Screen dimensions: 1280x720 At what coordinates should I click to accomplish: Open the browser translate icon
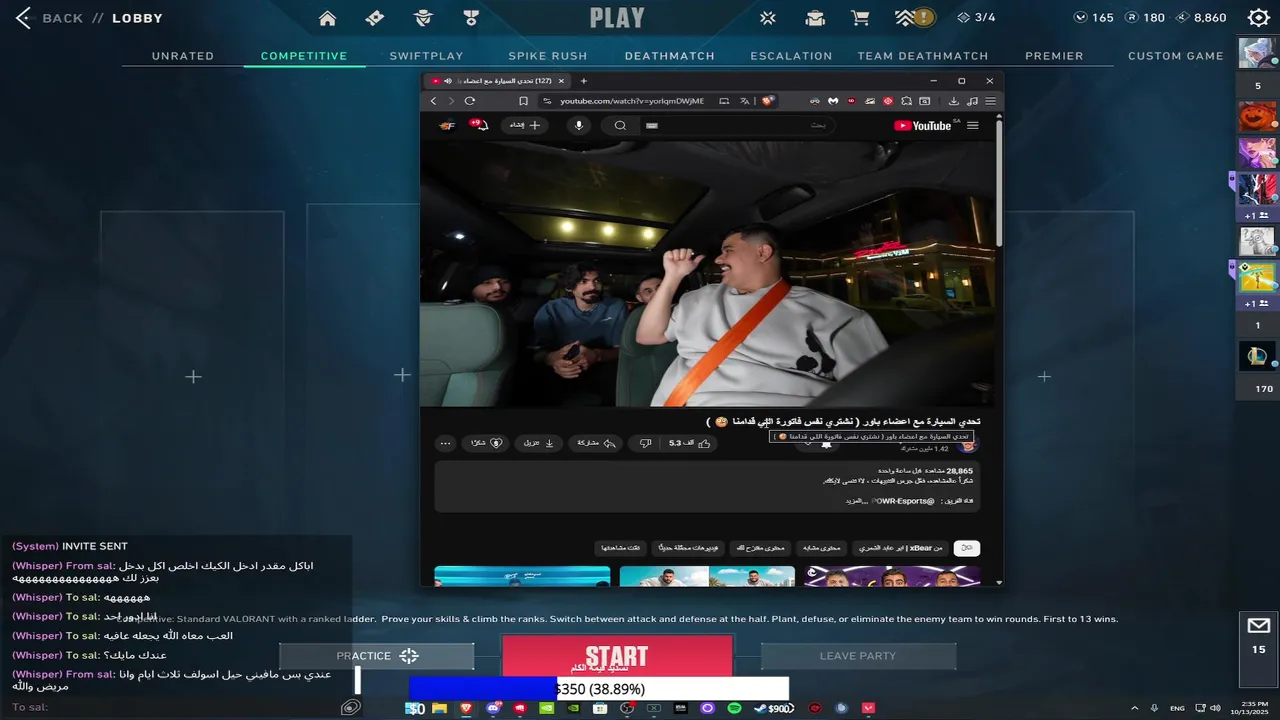745,101
